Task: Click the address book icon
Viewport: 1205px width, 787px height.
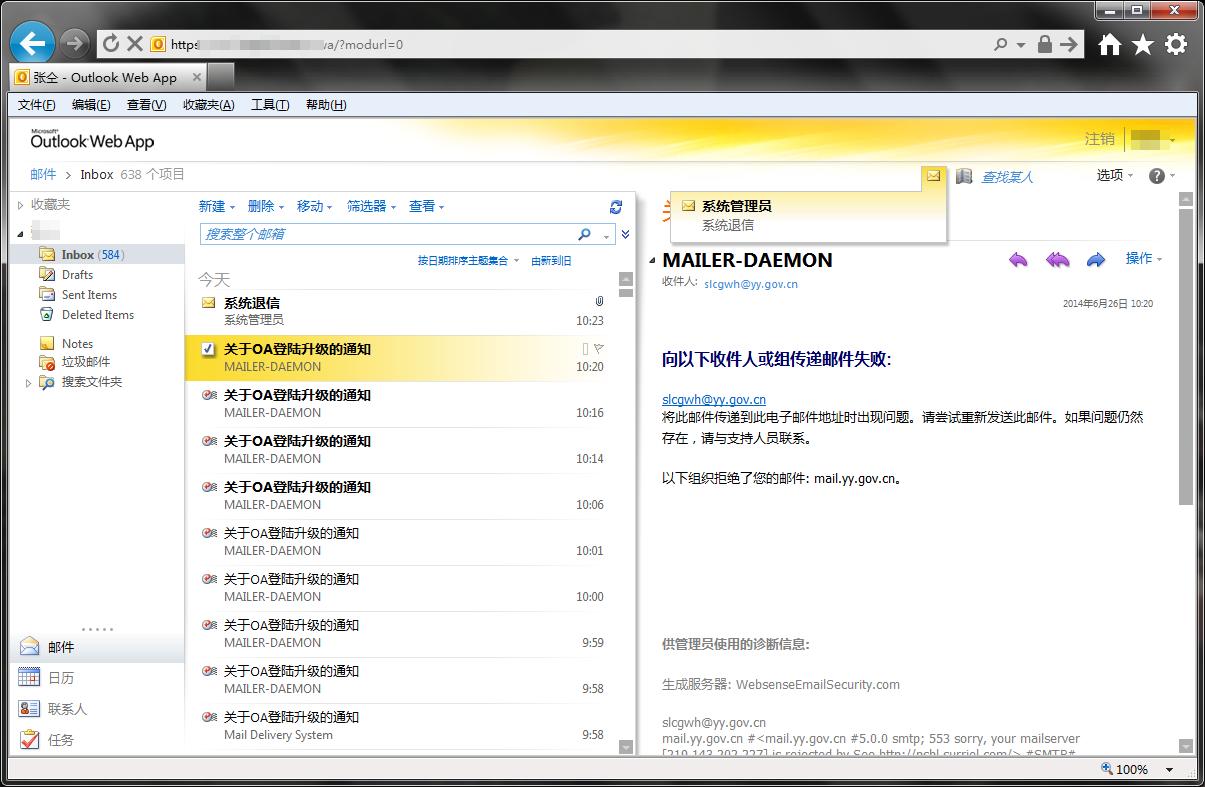Action: tap(964, 176)
